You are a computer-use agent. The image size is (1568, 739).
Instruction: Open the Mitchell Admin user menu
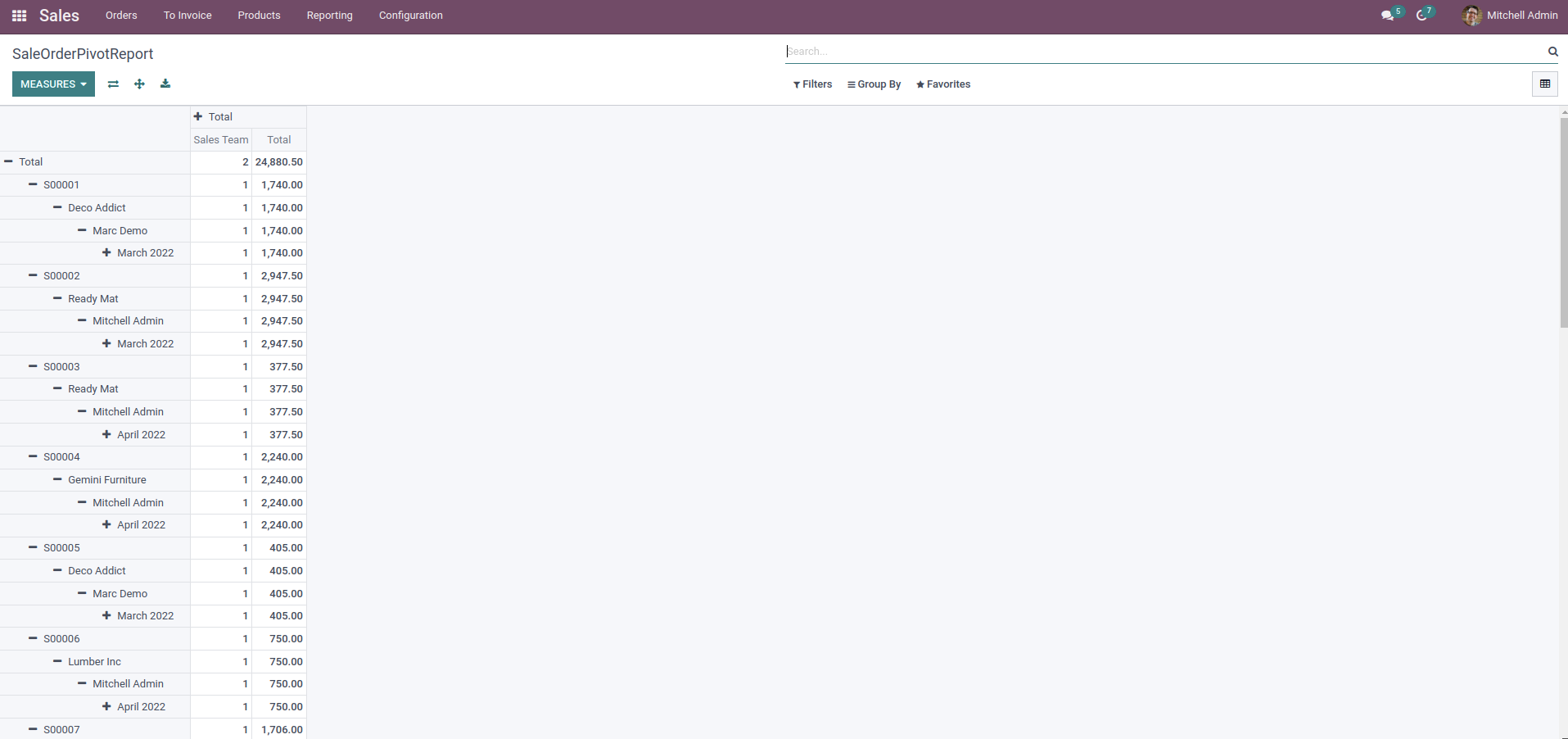tap(1510, 16)
